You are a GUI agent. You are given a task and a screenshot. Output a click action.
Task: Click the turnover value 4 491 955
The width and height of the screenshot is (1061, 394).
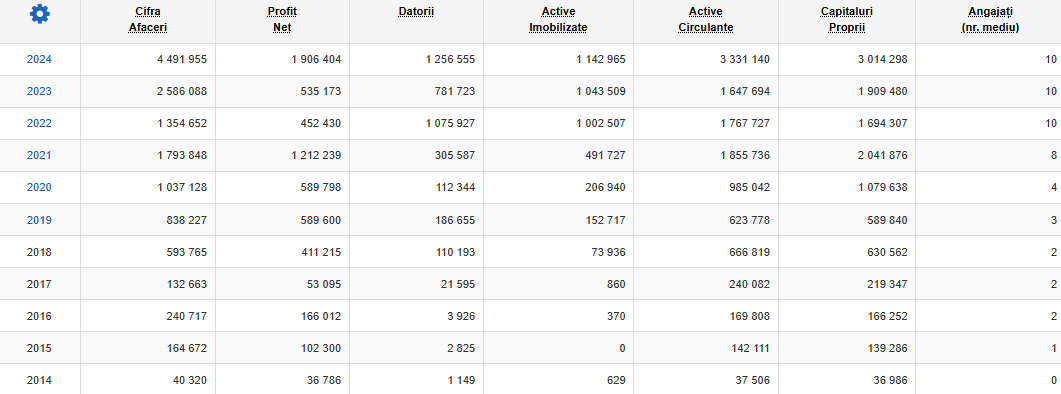pos(181,60)
